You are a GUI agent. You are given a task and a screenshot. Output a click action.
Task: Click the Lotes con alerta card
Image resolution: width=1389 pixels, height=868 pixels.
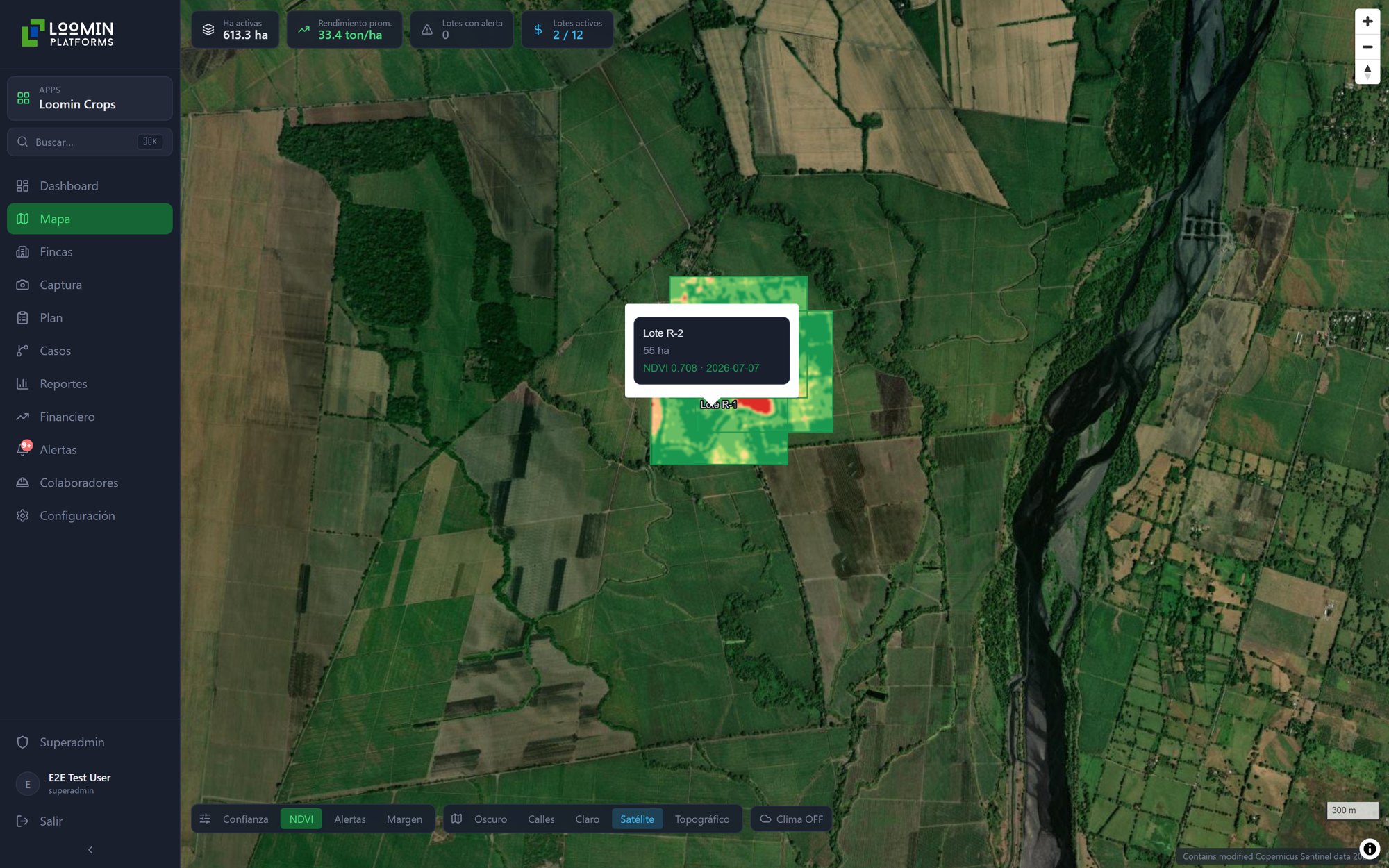(x=462, y=29)
